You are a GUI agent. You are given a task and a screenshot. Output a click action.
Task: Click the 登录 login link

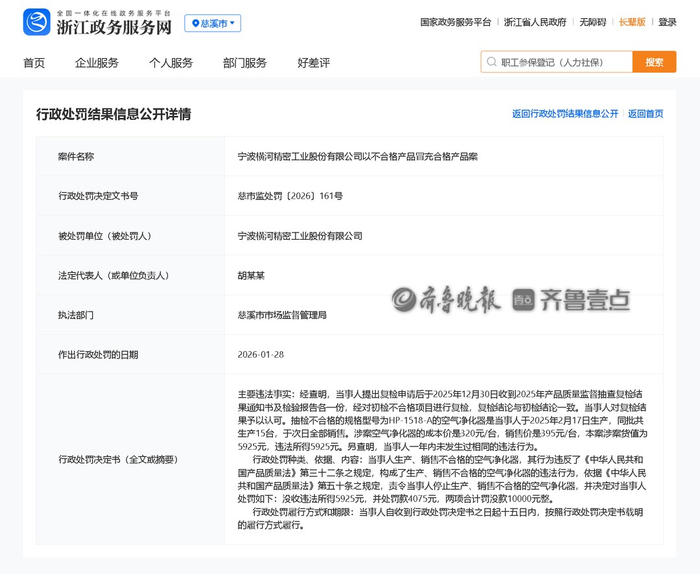pyautogui.click(x=667, y=22)
